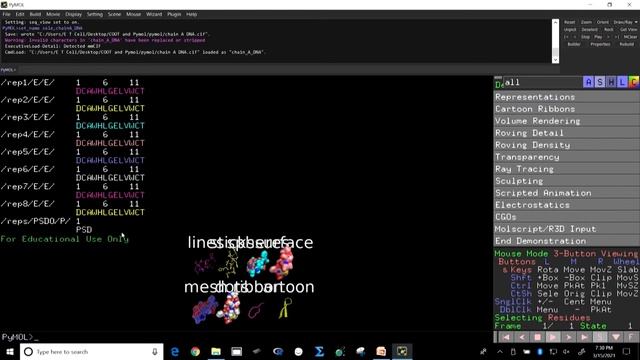Stop movie with red square button
640x360 pixels.
(537, 337)
